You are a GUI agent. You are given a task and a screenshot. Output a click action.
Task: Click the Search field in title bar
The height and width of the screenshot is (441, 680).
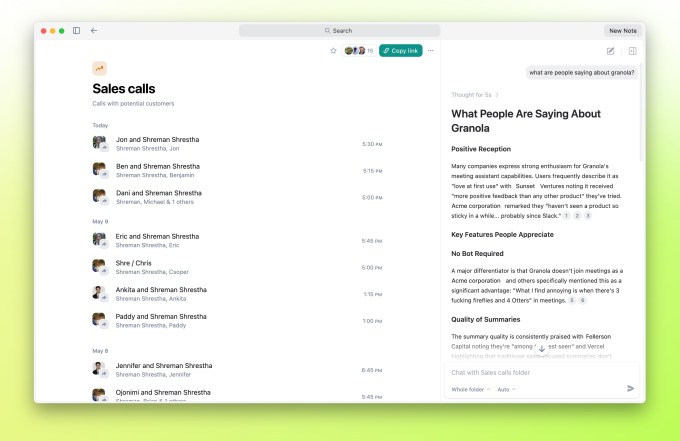[339, 31]
